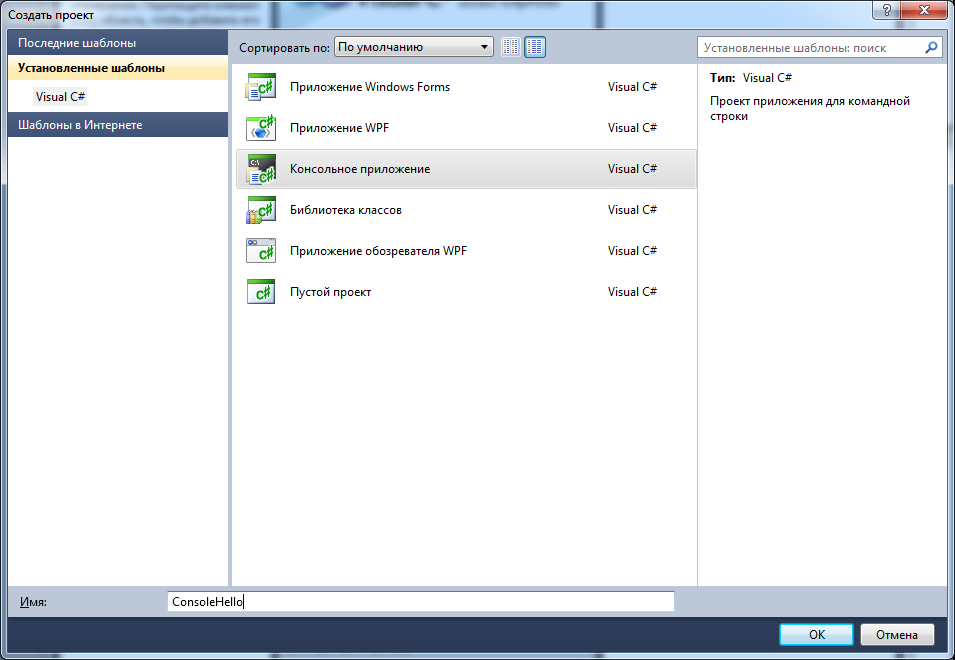
Task: Select 'Приложение Windows Forms' text
Action: click(x=370, y=87)
